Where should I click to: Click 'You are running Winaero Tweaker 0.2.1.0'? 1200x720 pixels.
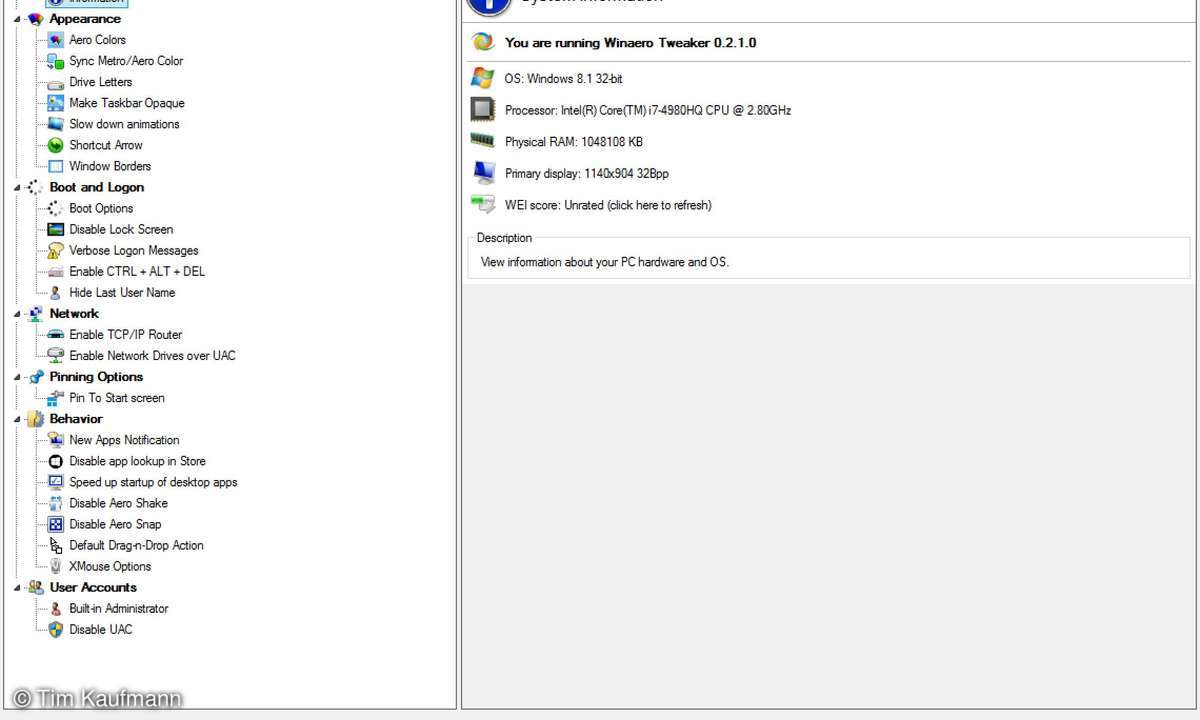[631, 43]
